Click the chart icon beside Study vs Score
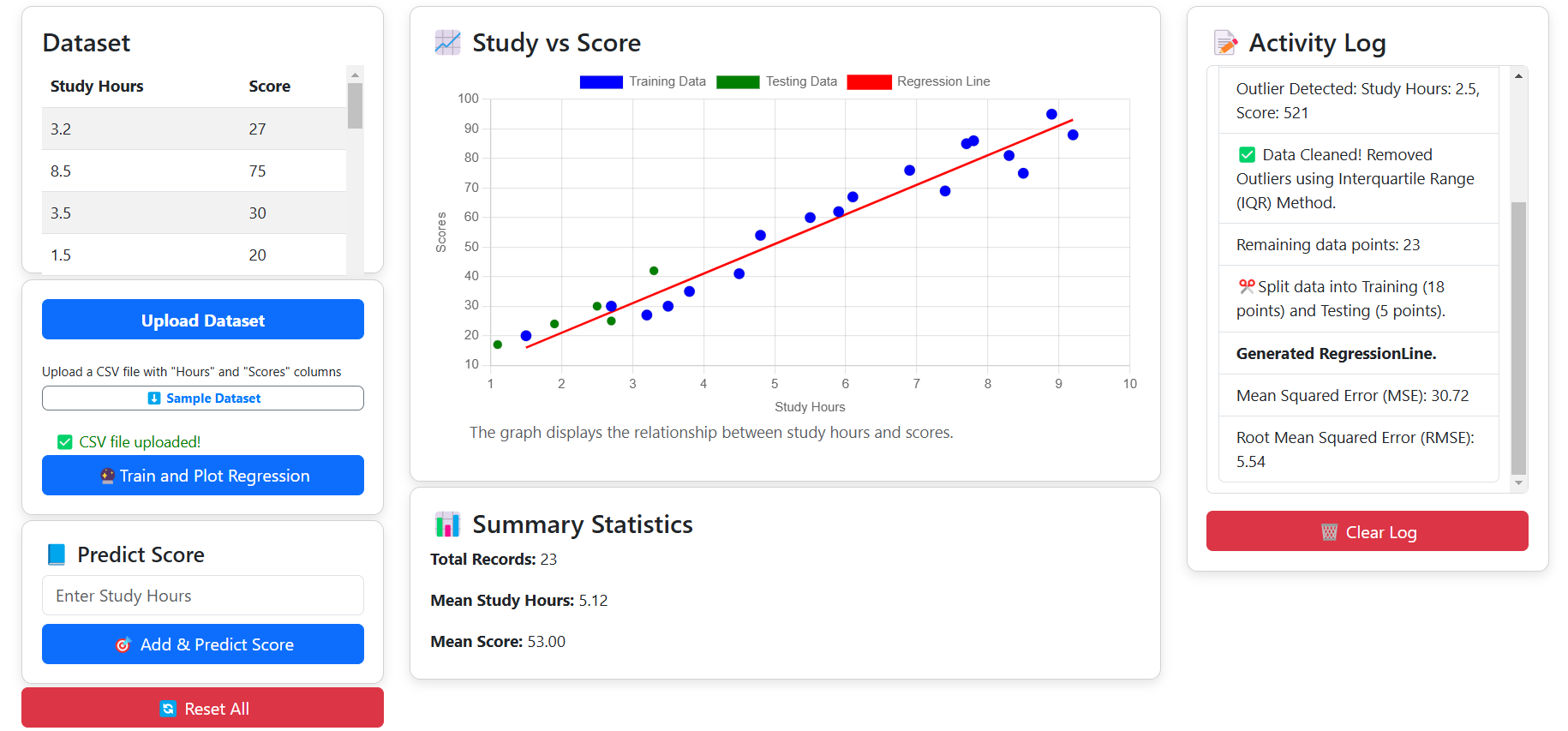The width and height of the screenshot is (1568, 731). pyautogui.click(x=447, y=43)
